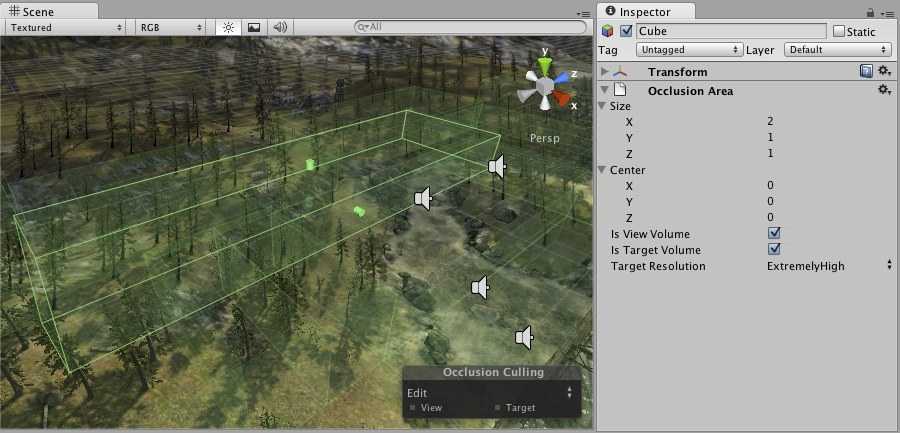Toggle scene audio speaker button

(280, 28)
